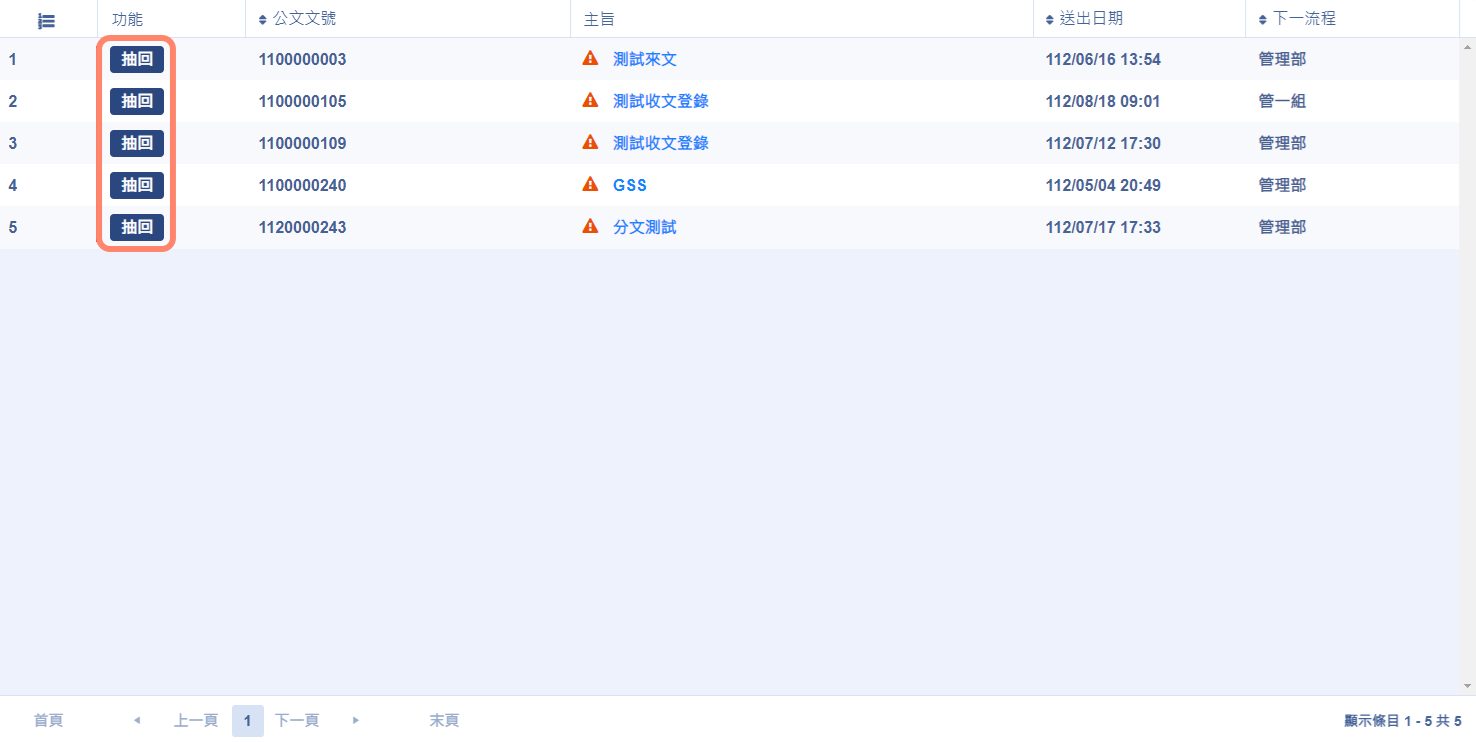
Task: Open the 測試來文 subject link
Action: point(645,59)
